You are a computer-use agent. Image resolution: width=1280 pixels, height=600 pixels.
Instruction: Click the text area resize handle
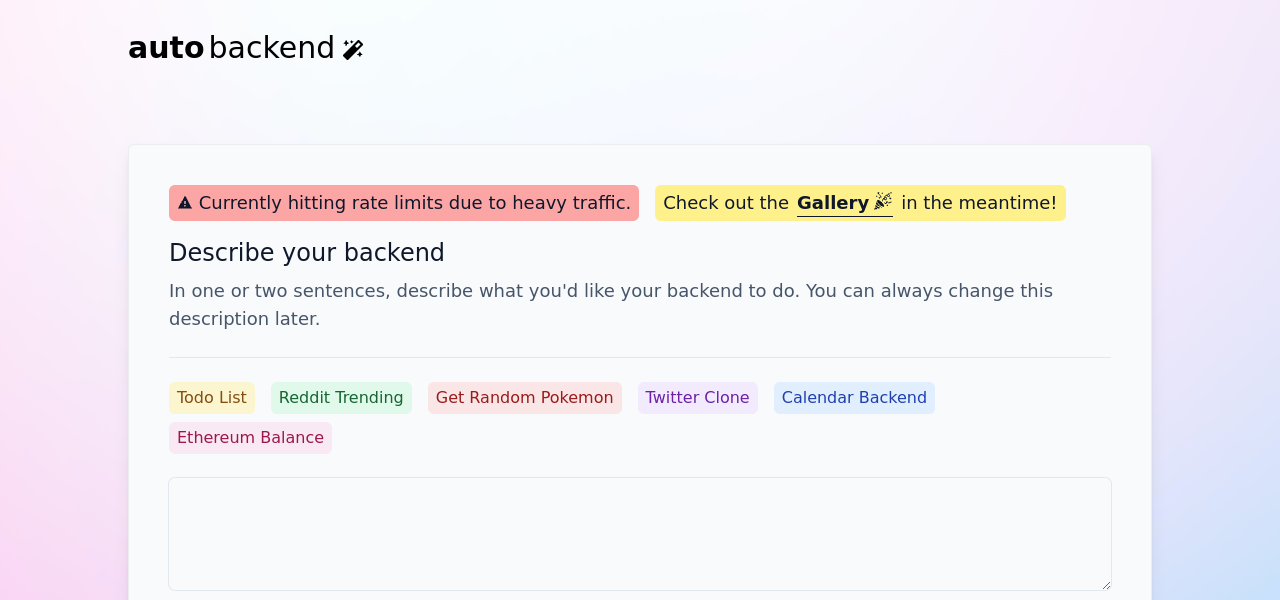point(1105,584)
